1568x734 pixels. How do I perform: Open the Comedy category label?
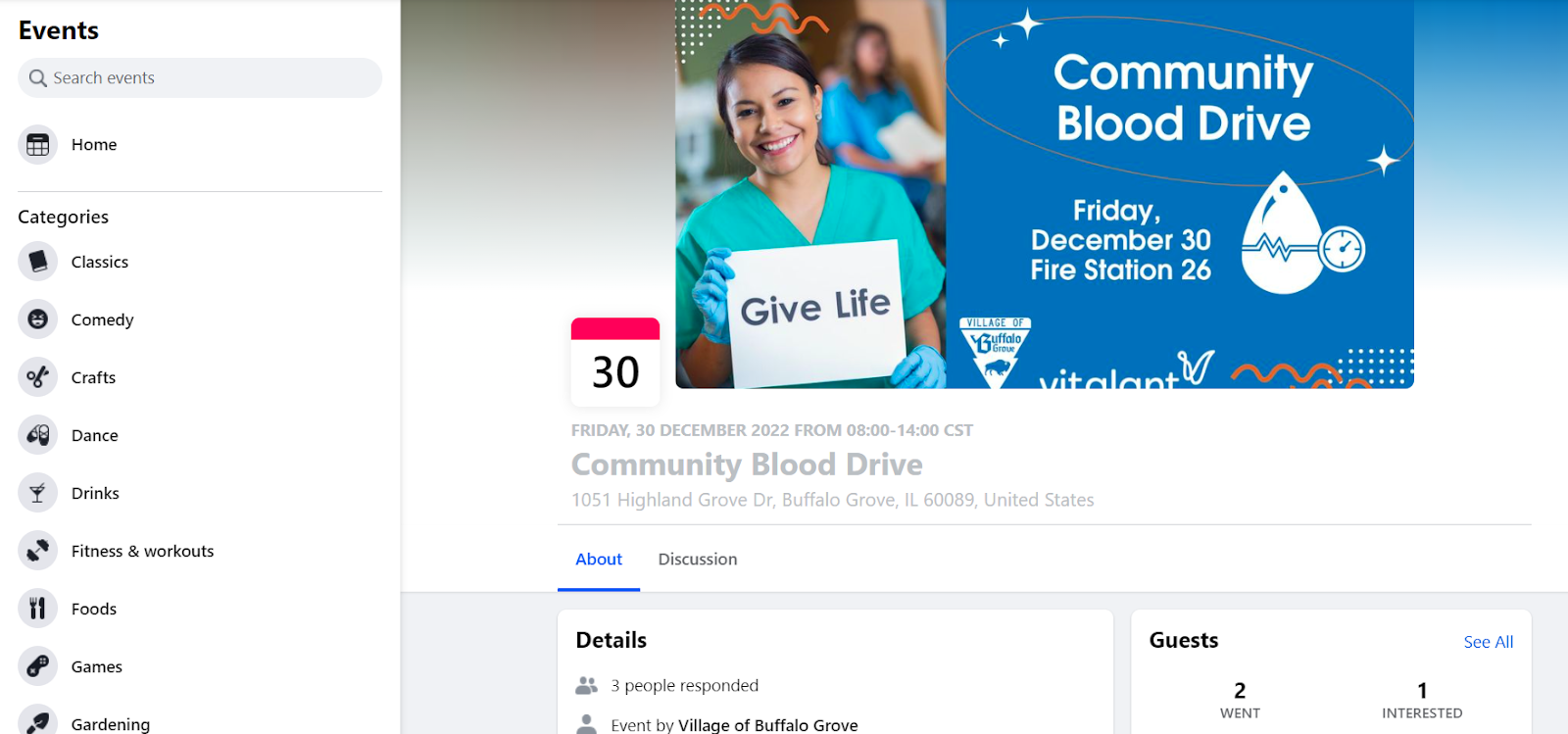pos(102,319)
